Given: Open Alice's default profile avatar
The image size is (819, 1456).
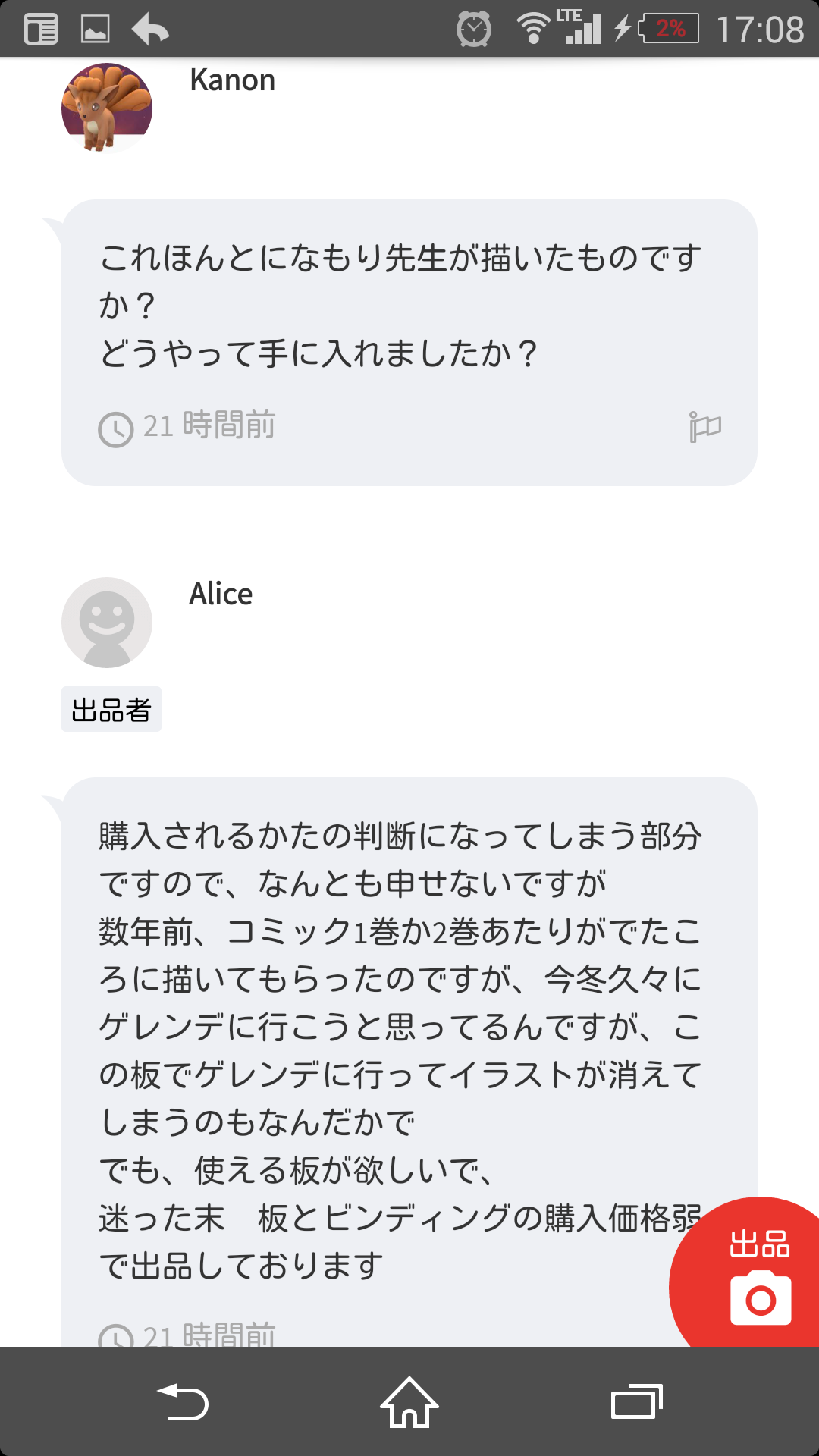Looking at the screenshot, I should click(x=107, y=623).
